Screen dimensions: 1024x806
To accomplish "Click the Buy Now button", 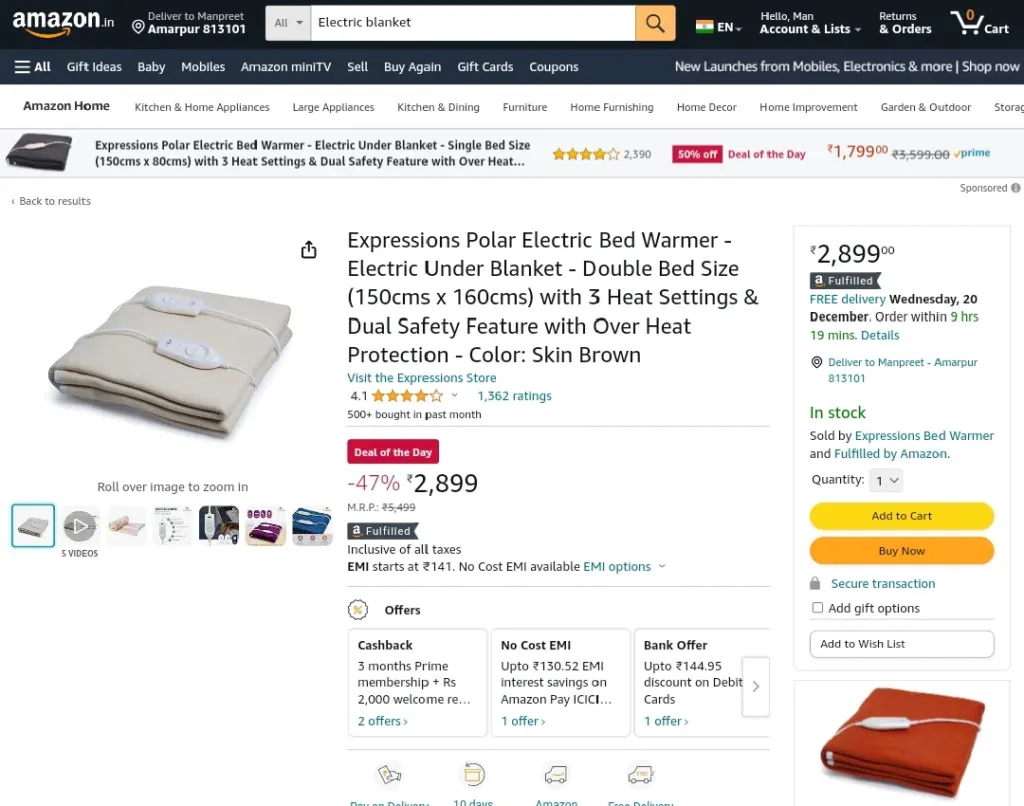I will coord(902,551).
